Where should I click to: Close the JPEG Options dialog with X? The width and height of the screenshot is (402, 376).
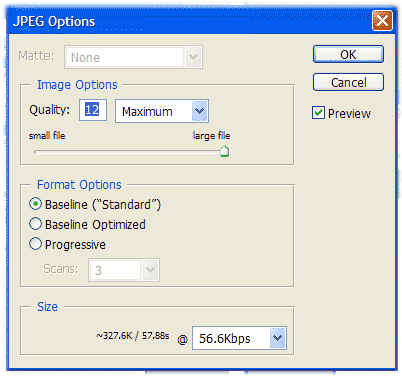[x=382, y=21]
